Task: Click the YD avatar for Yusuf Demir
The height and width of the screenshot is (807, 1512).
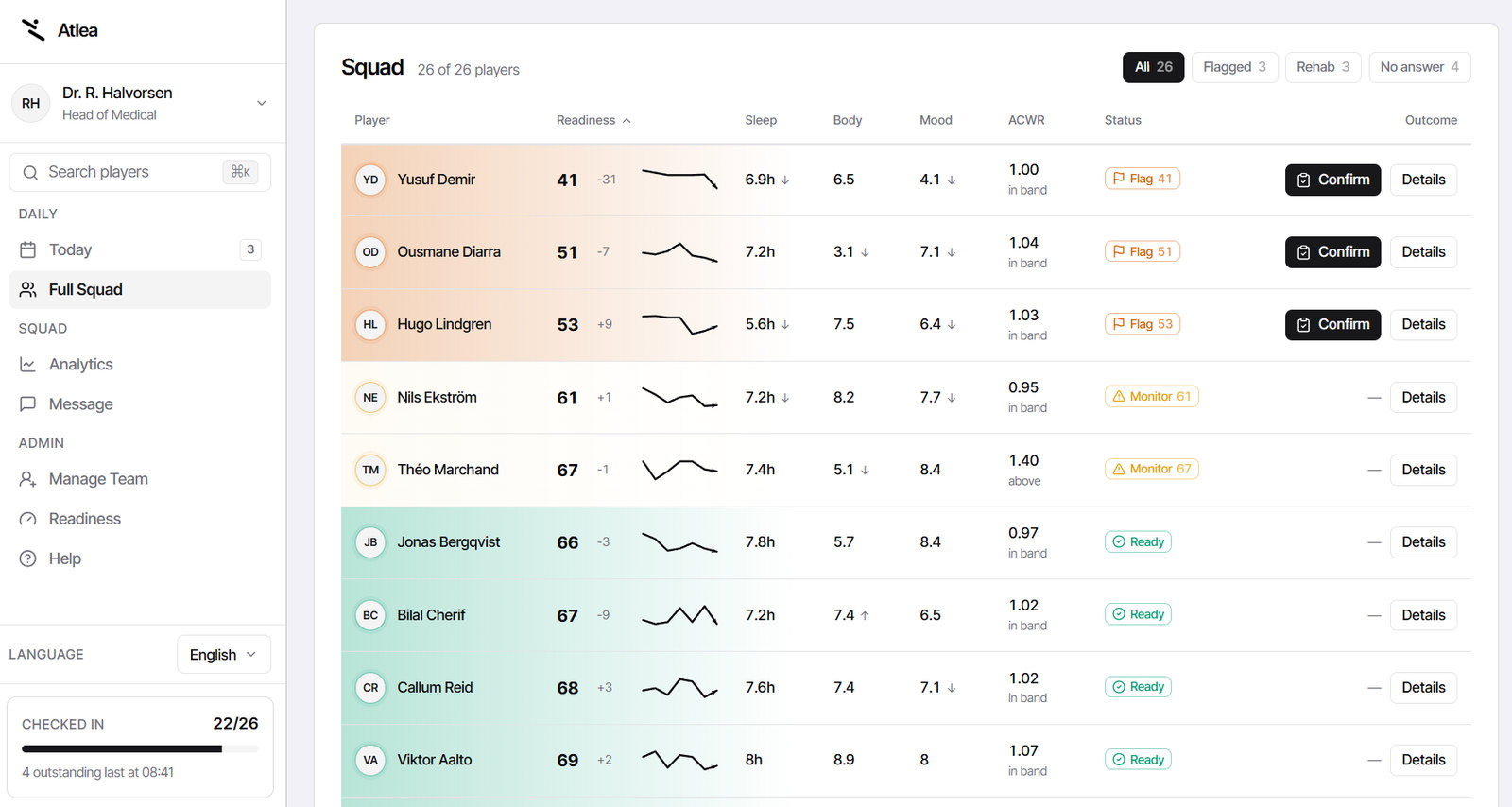Action: 370,180
